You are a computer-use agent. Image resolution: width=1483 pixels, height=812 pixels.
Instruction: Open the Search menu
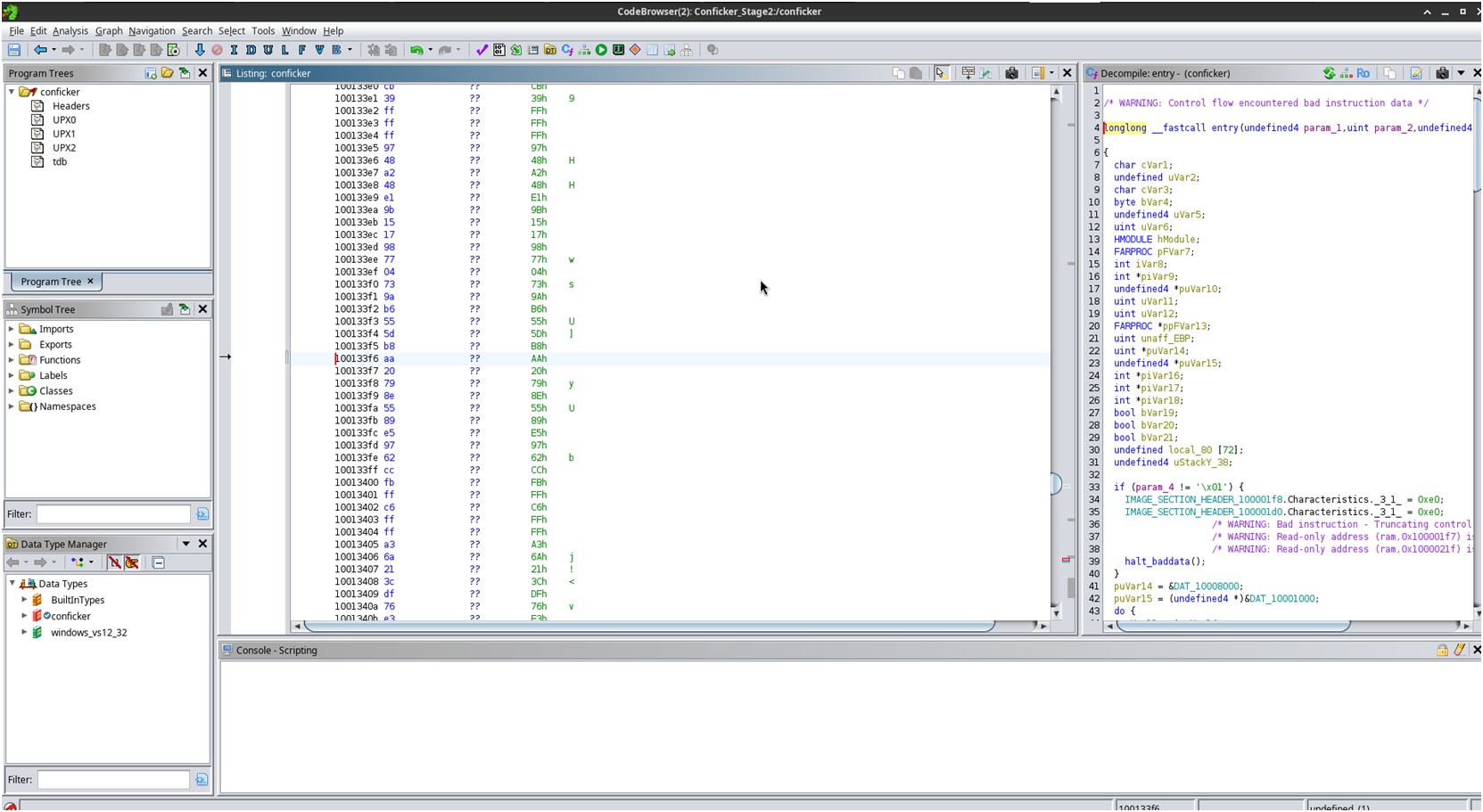click(x=197, y=30)
